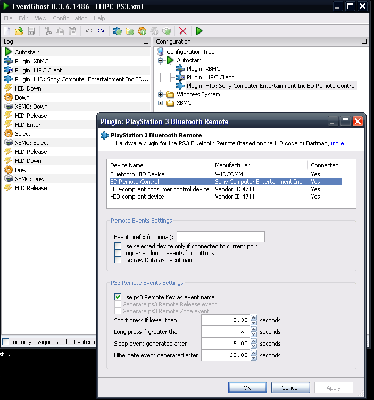Decrease the Long press if greater than value

click(254, 335)
